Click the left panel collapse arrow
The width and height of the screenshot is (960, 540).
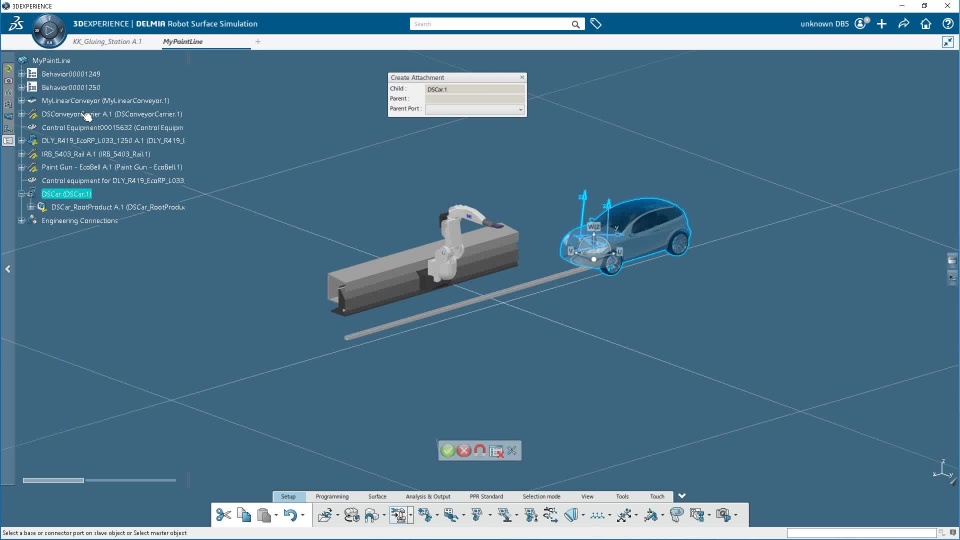coord(8,269)
